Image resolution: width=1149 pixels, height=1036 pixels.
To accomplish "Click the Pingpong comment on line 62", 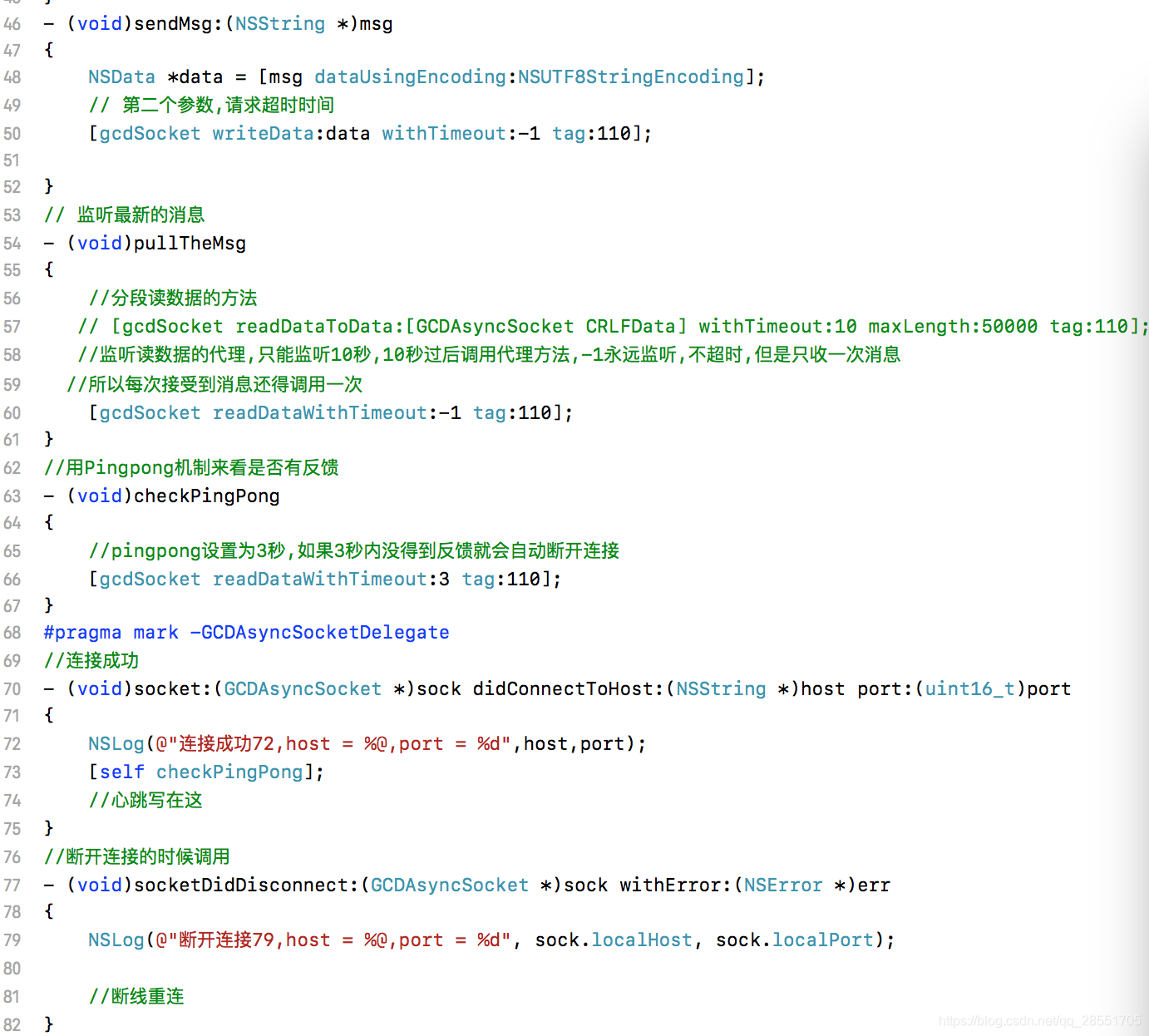I will [191, 468].
